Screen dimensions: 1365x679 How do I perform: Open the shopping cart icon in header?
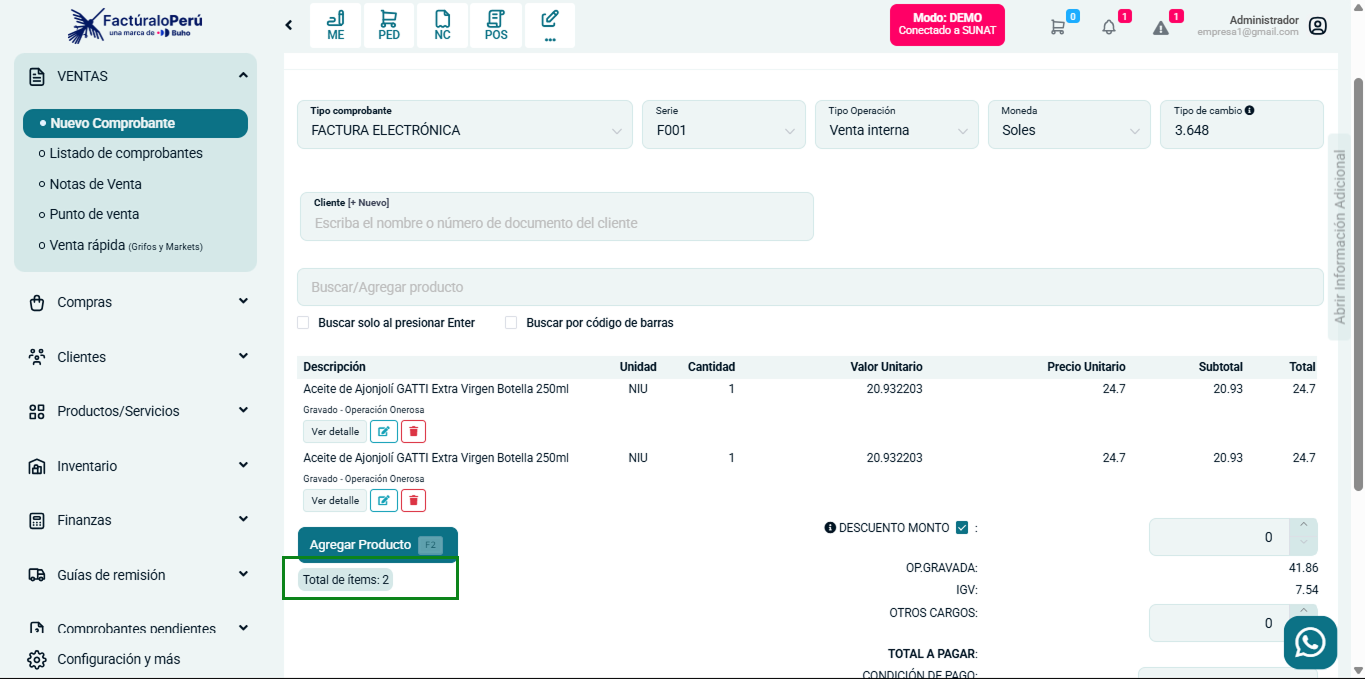1057,27
